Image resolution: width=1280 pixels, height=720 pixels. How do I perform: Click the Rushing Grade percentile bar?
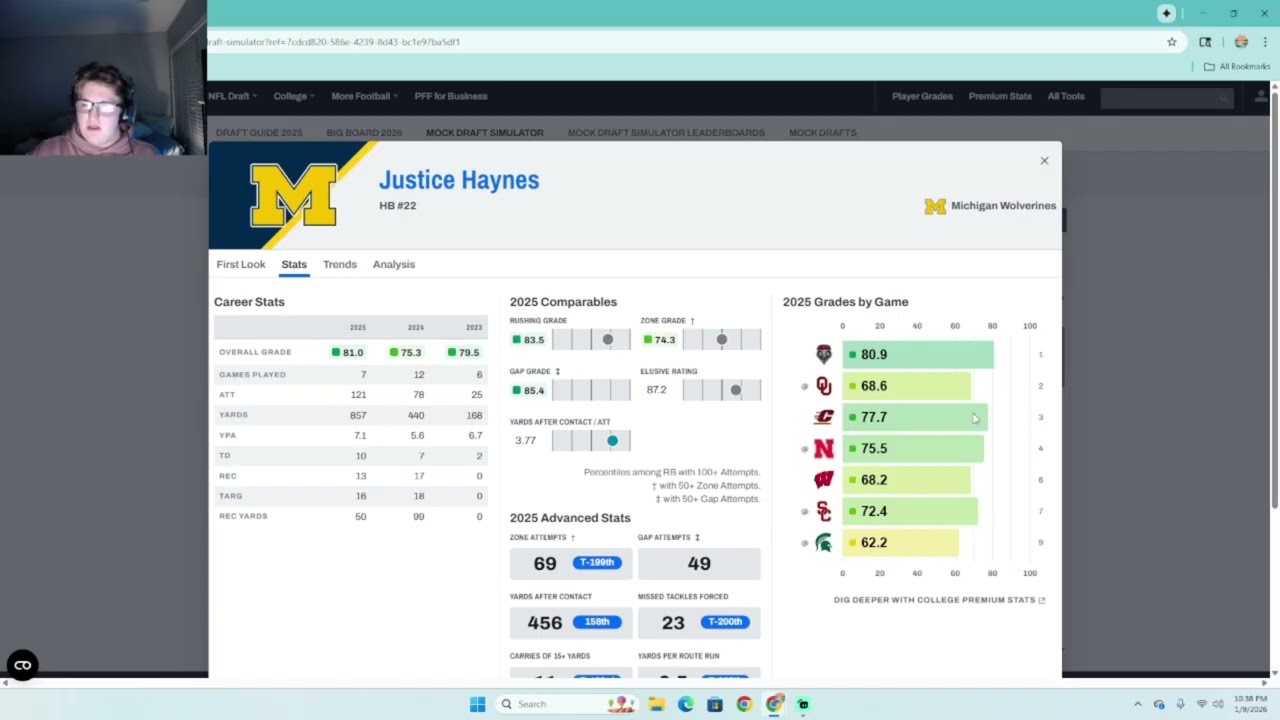[x=591, y=340]
